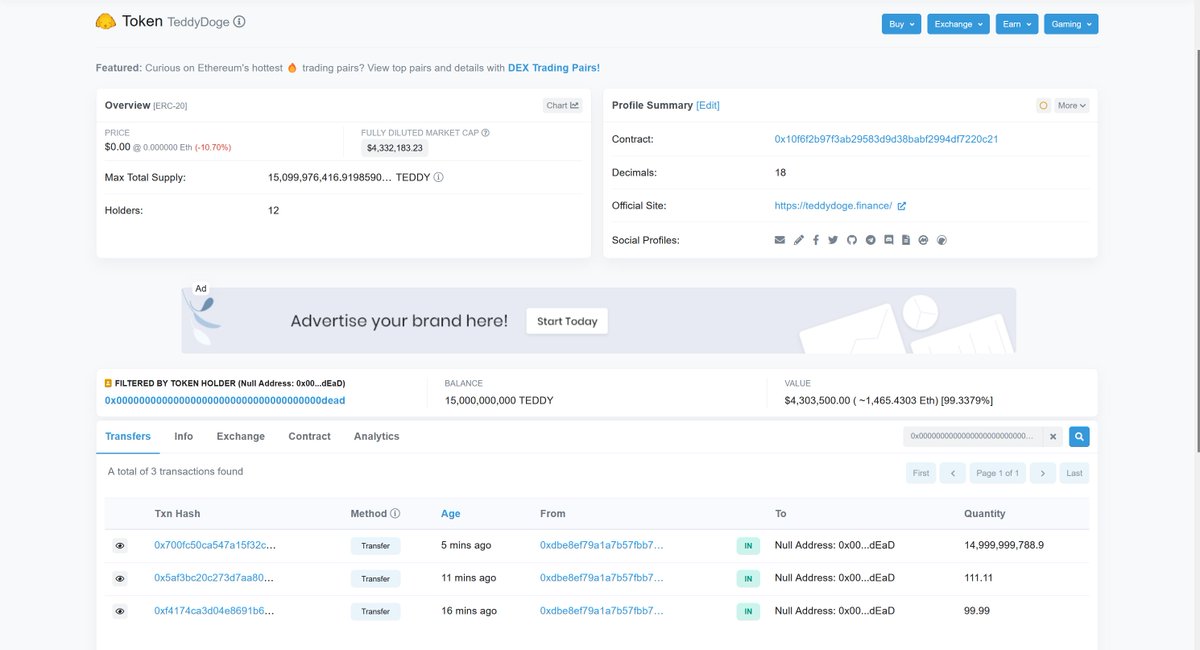Screen dimensions: 1200x650
Task: Click the quantity 99.99
Action: 977,611
